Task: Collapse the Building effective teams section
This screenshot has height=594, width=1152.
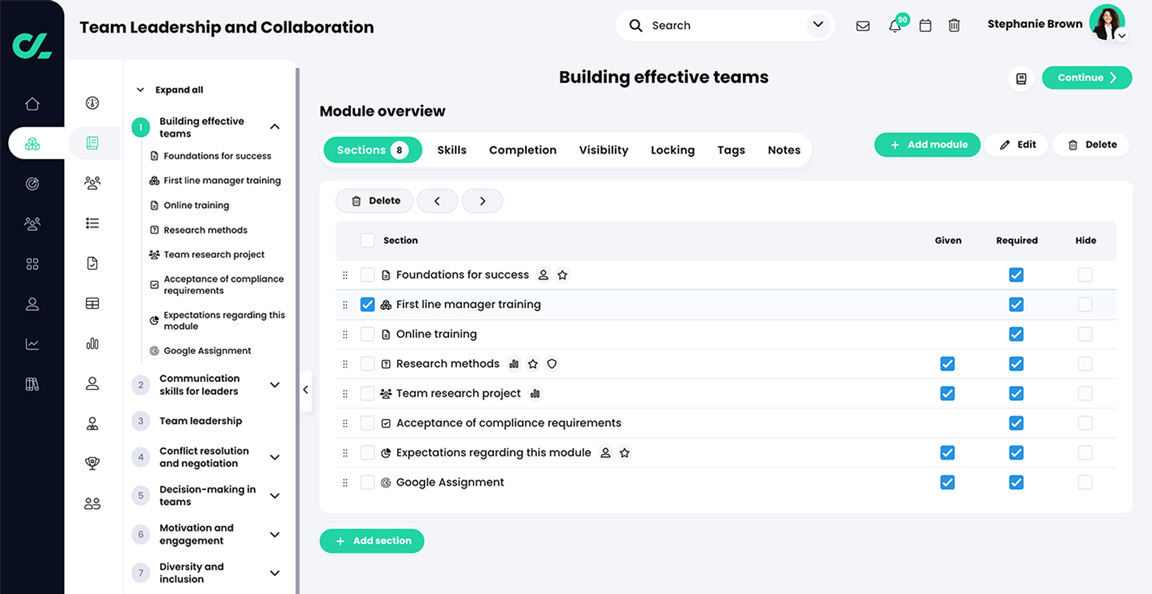Action: [x=275, y=127]
